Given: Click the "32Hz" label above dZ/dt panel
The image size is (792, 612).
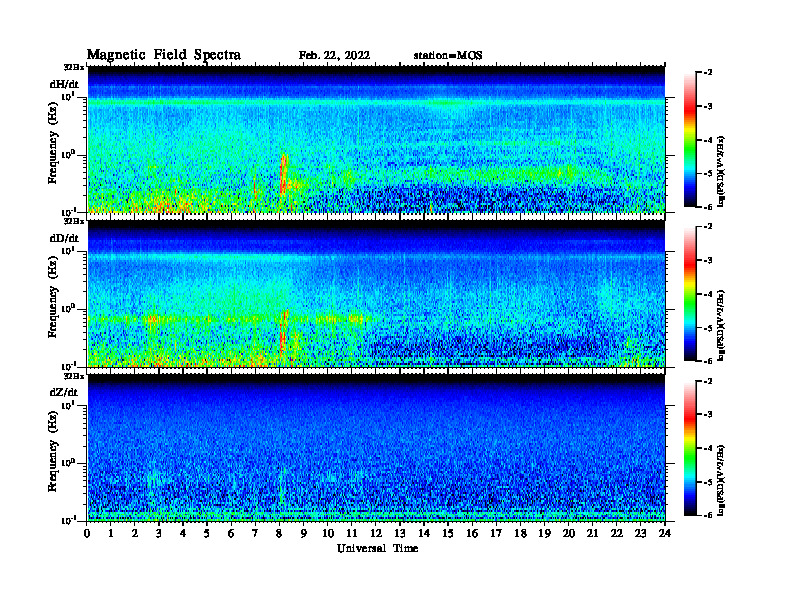Looking at the screenshot, I should click(x=74, y=376).
